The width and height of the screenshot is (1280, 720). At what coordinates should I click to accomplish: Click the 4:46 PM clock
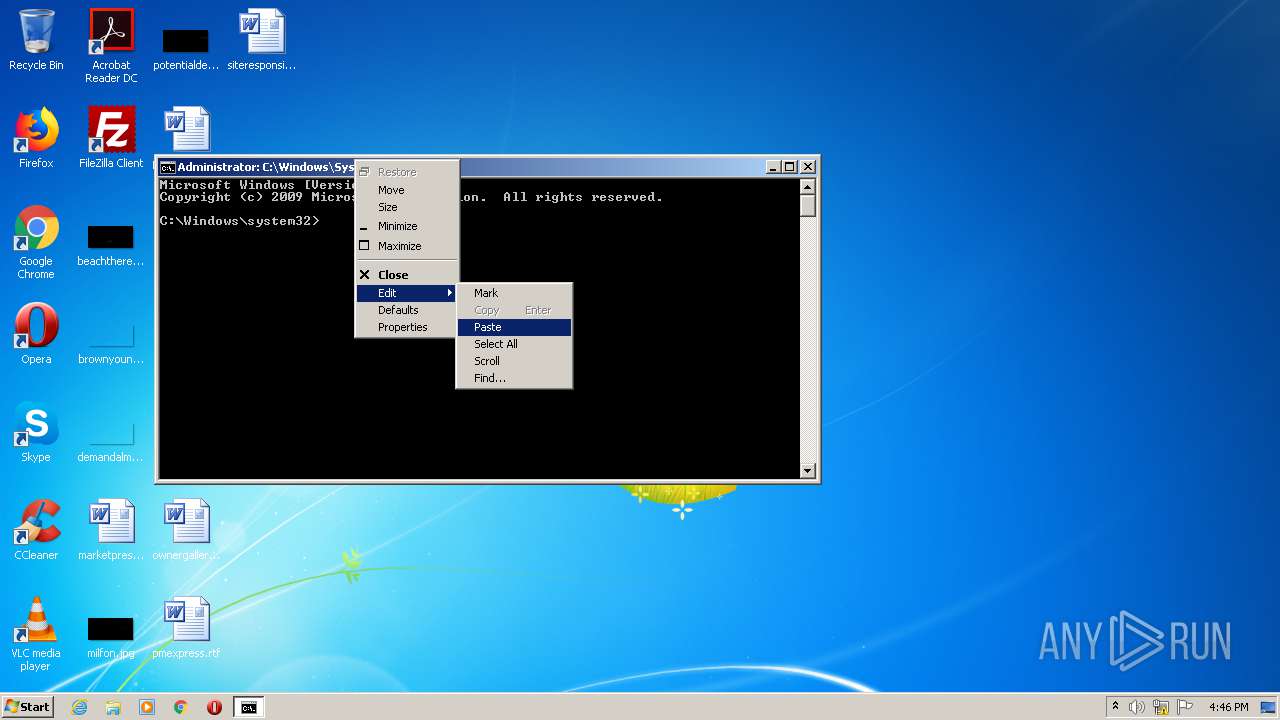click(1228, 707)
